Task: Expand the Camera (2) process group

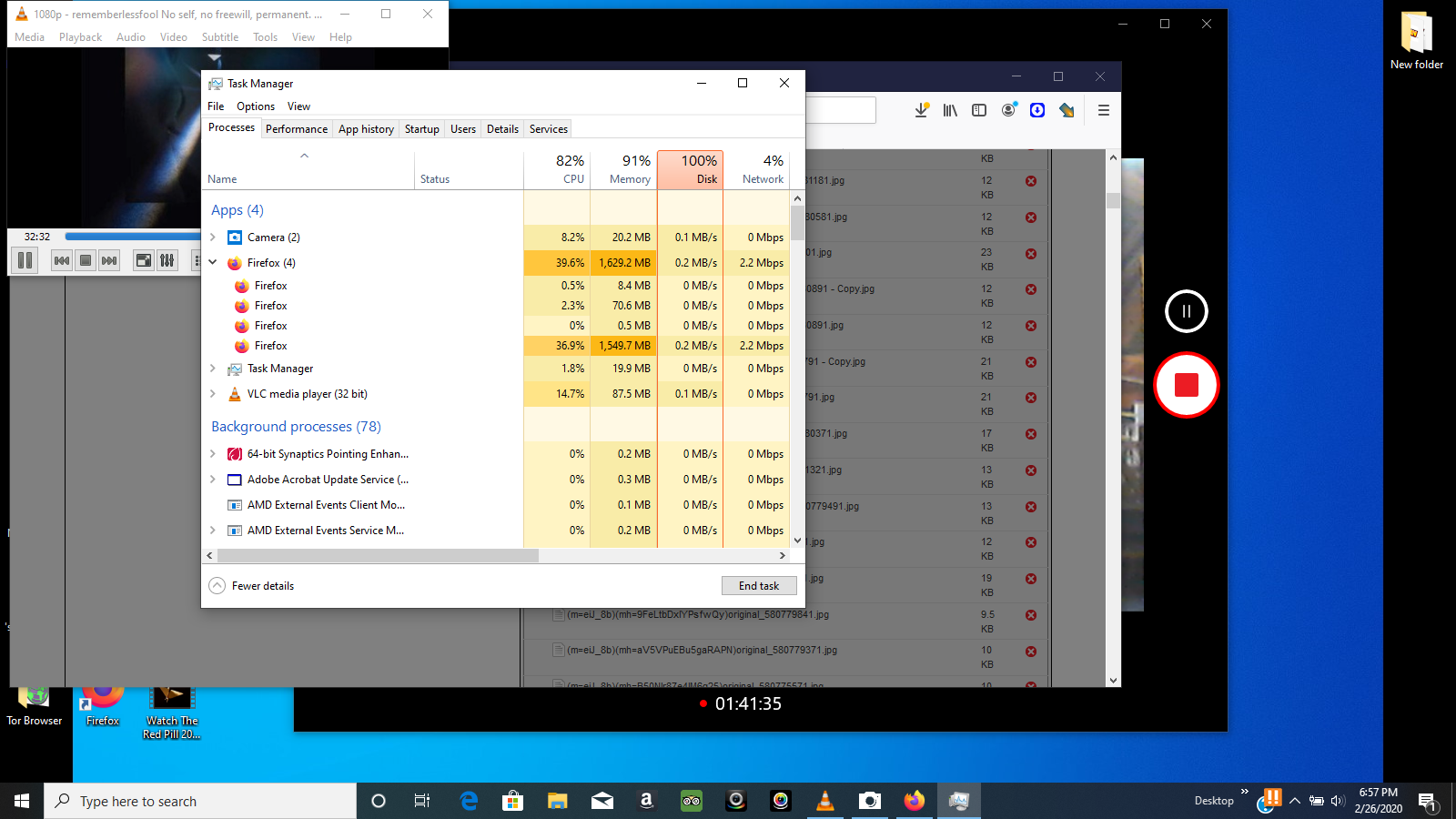Action: pyautogui.click(x=213, y=238)
